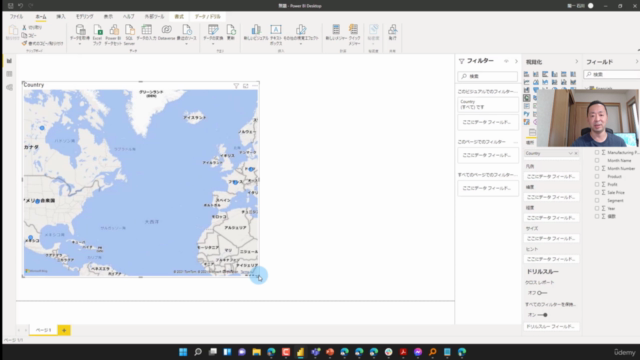This screenshot has width=640, height=360.
Task: Switch to Report view in left sidebar
Action: pos(9,61)
